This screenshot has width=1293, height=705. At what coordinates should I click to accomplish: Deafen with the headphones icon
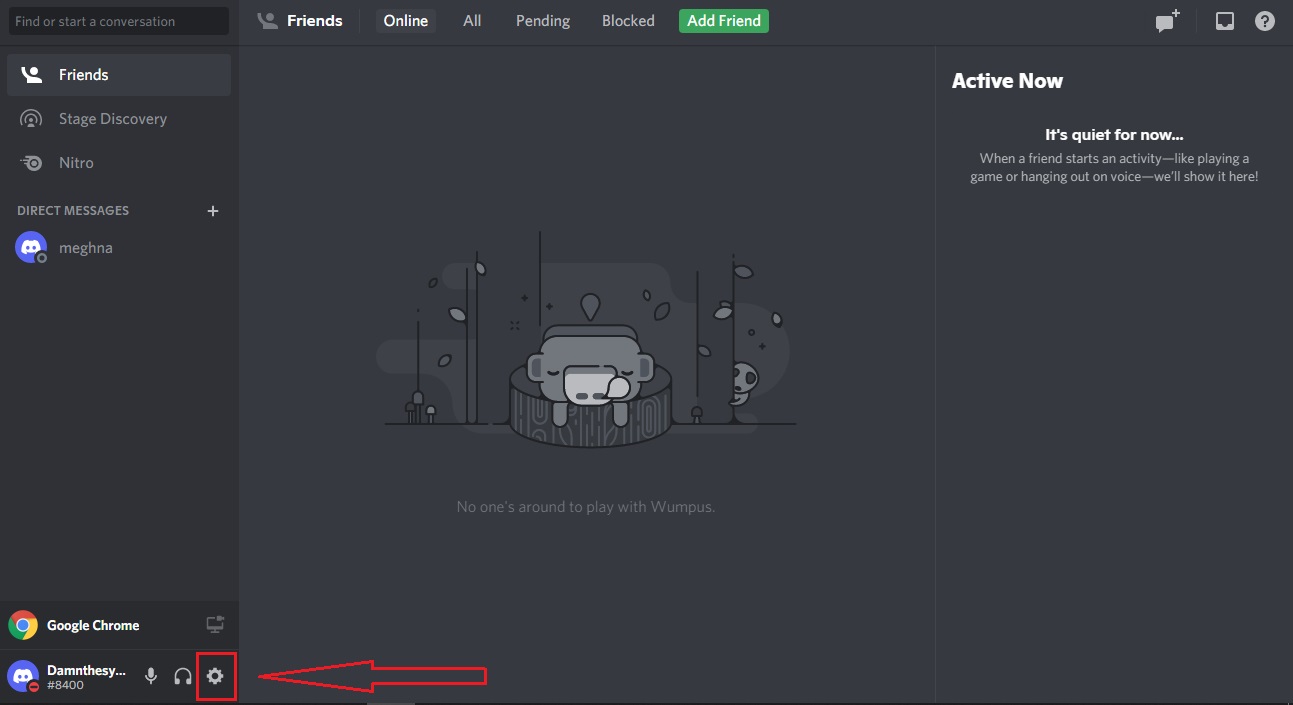182,677
